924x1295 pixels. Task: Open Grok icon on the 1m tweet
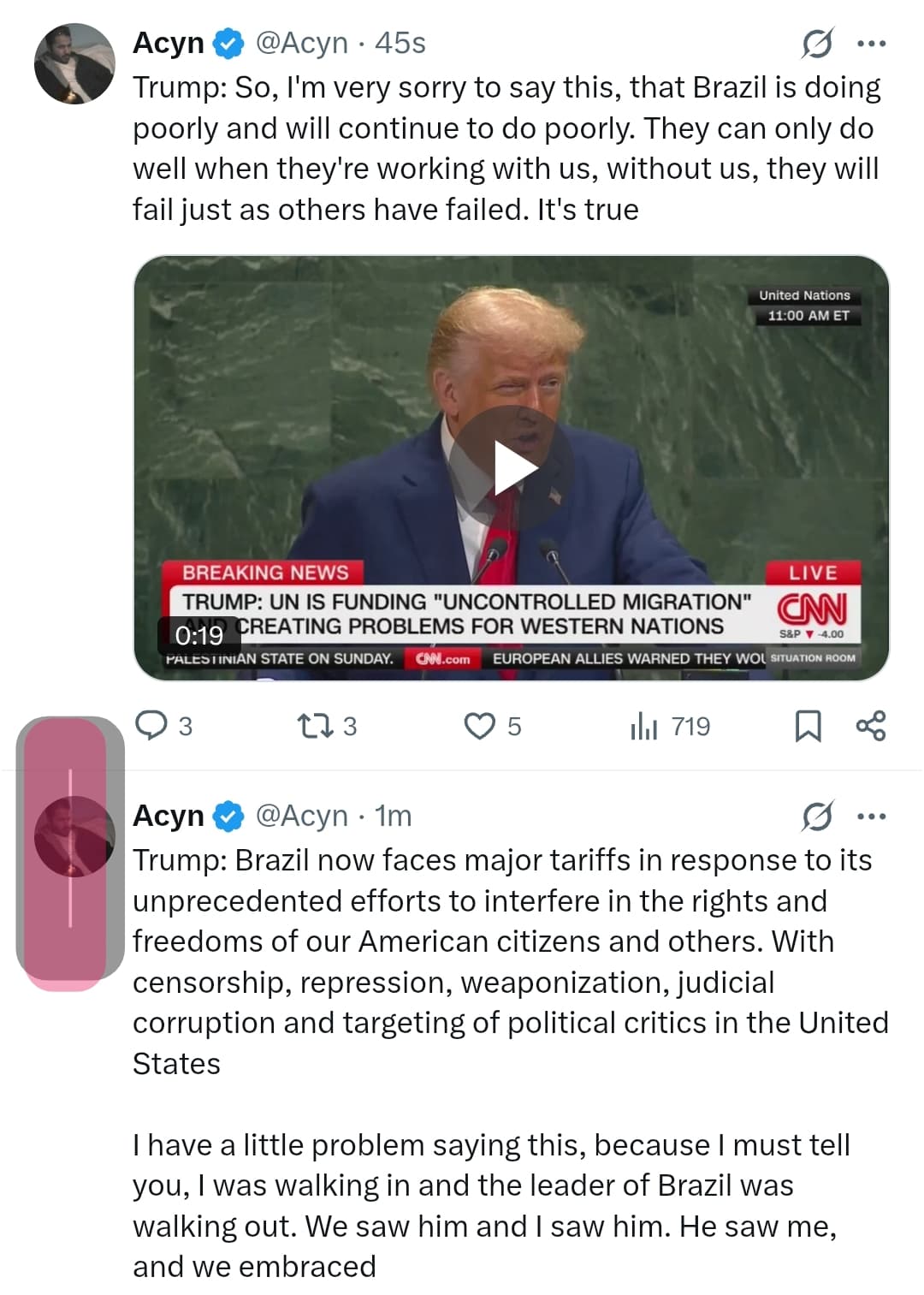point(817,817)
